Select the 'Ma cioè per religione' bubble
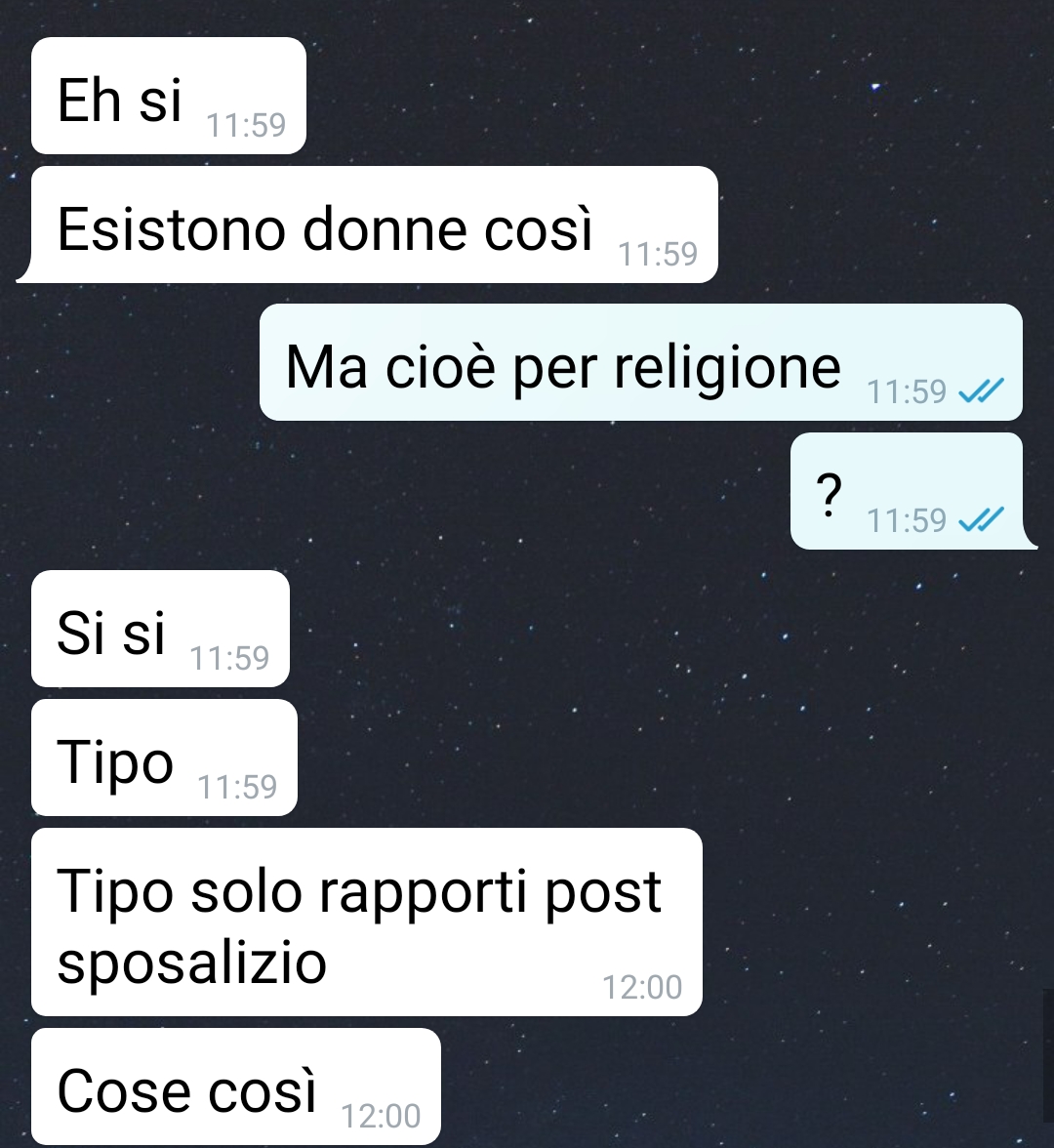 [x=640, y=362]
